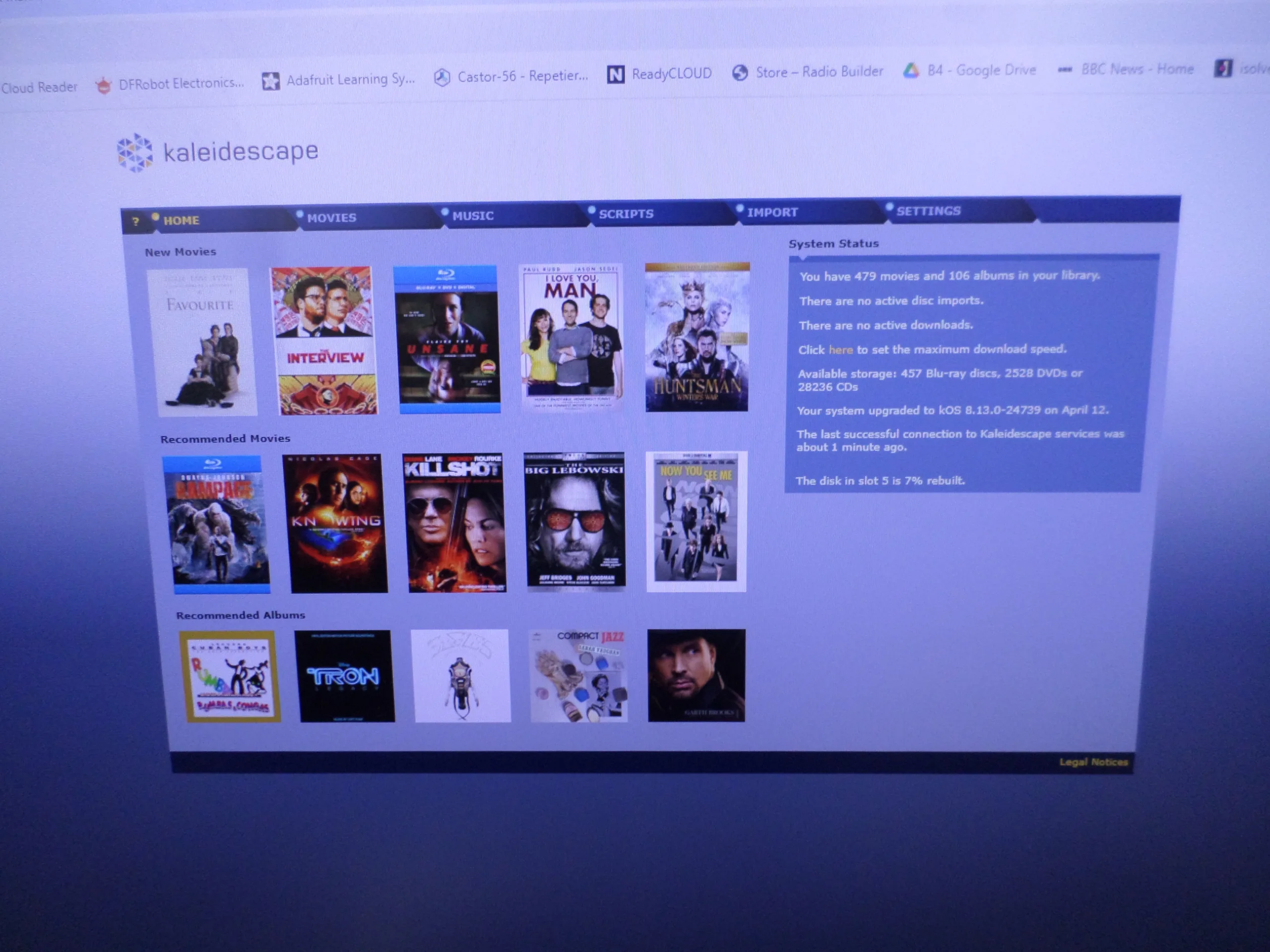
Task: Open The Huntsman Winter's War cover
Action: click(x=697, y=337)
